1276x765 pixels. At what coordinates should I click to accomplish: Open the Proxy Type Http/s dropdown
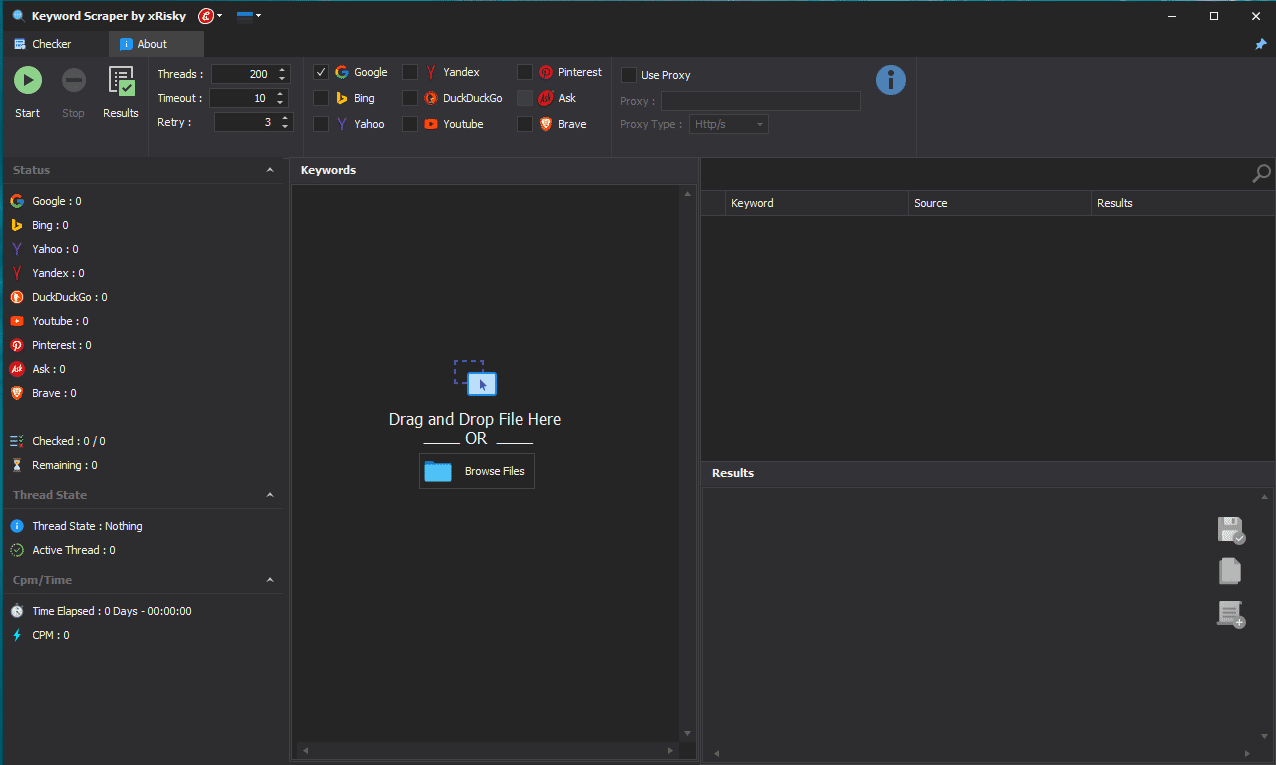pyautogui.click(x=729, y=124)
